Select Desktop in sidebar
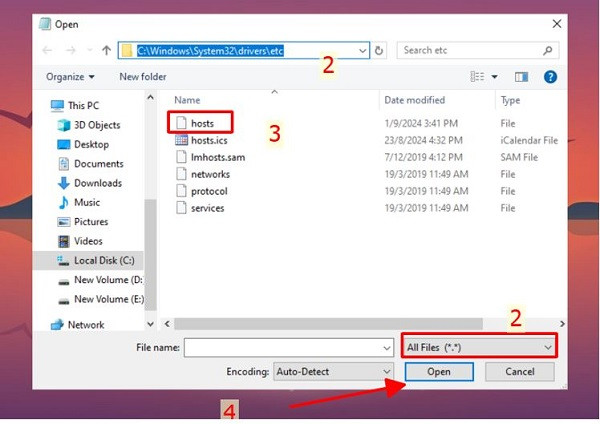Screen dimensions: 600x424 (83, 144)
